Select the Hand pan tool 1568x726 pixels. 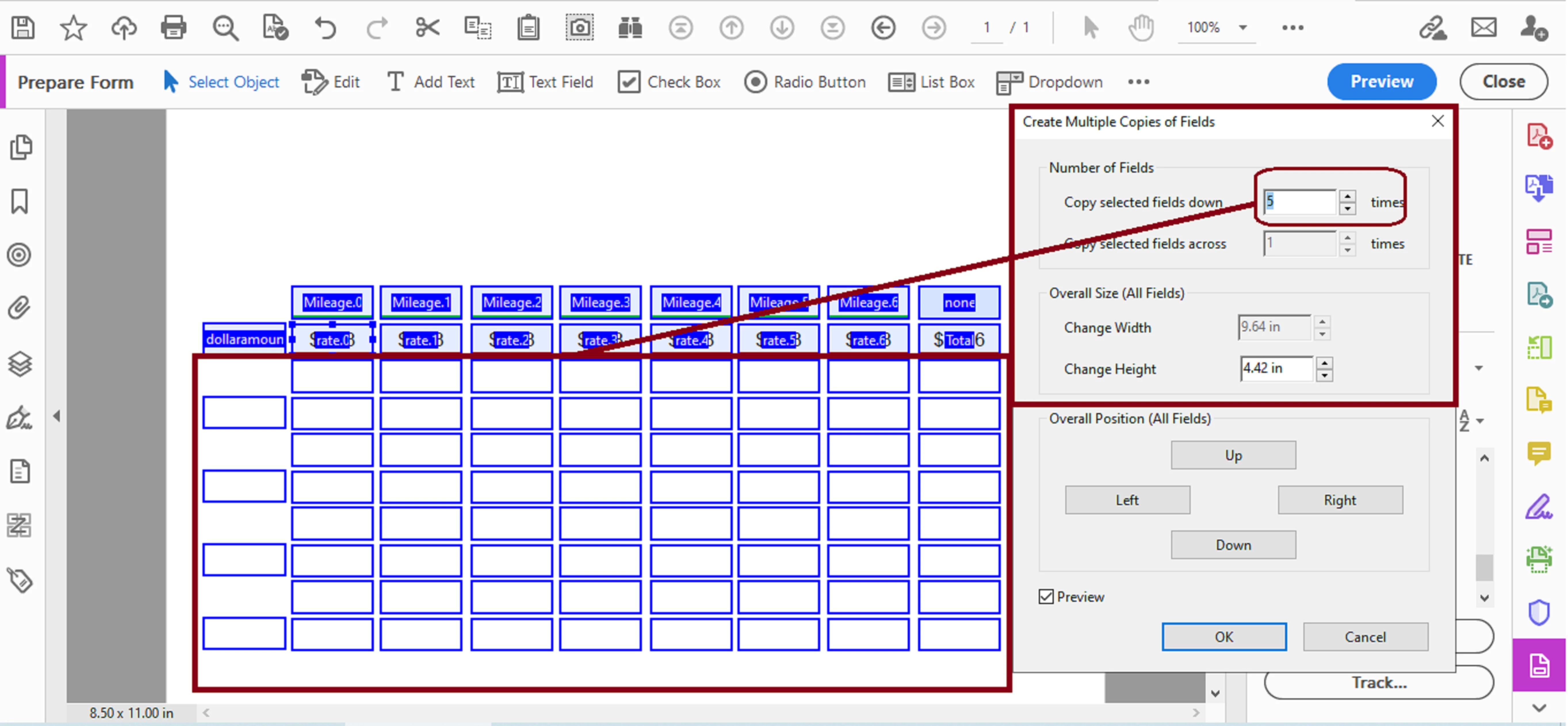pos(1141,28)
